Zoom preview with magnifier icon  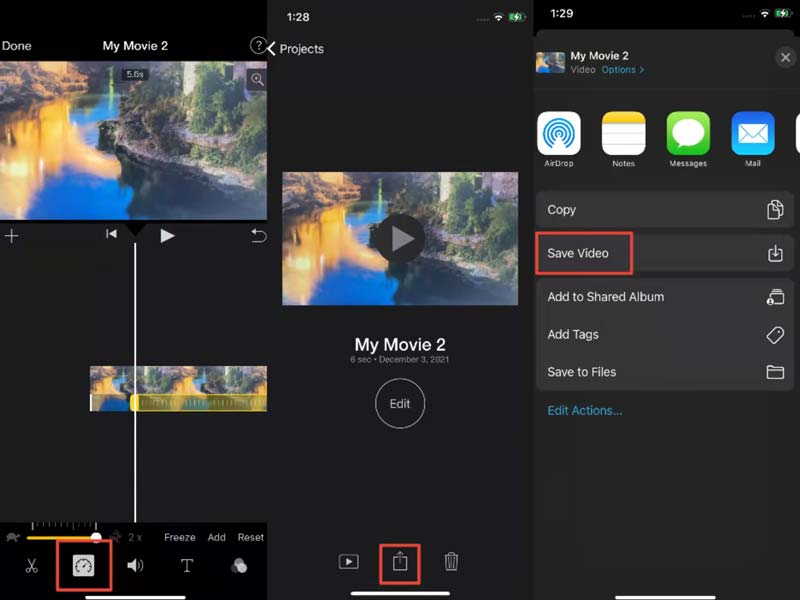[x=257, y=80]
